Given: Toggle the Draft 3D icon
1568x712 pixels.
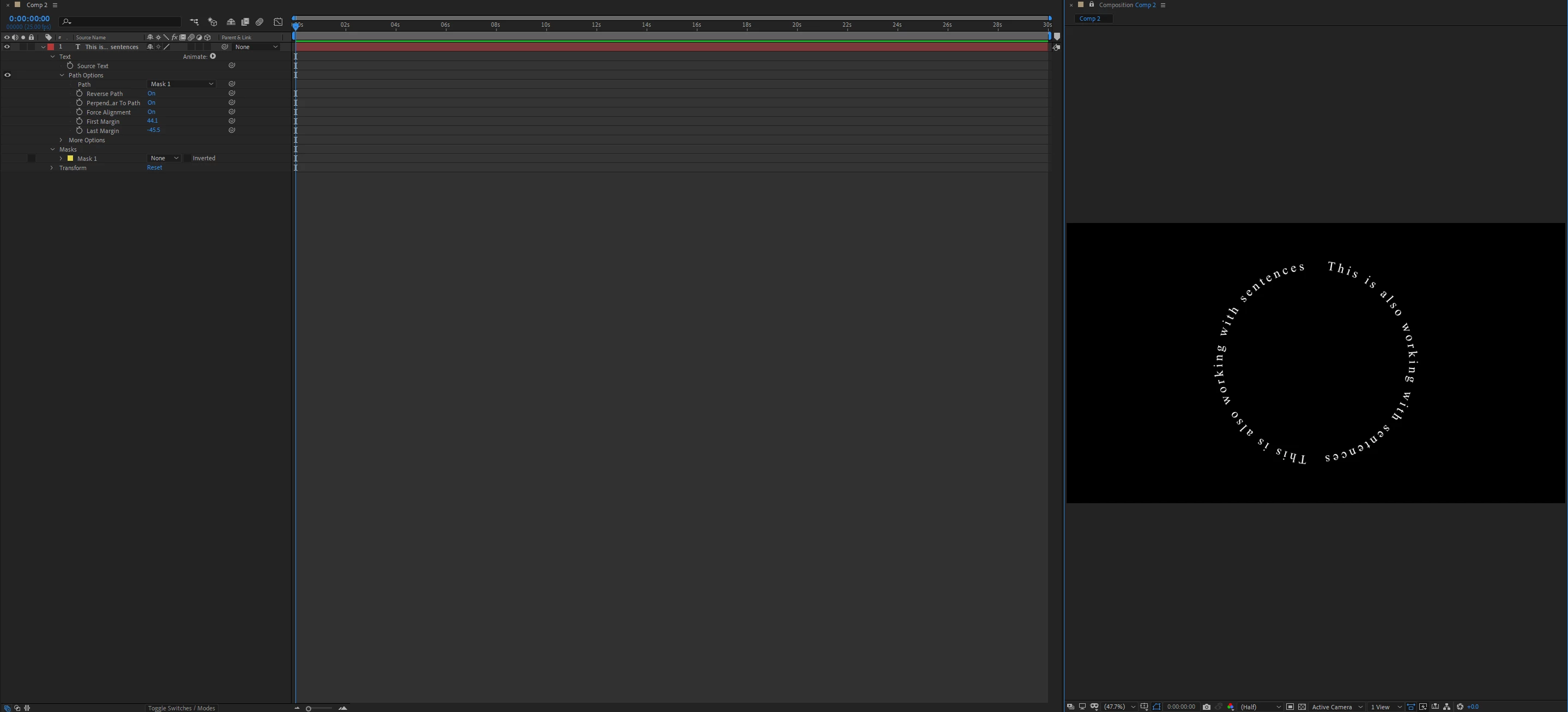Looking at the screenshot, I should click(213, 22).
